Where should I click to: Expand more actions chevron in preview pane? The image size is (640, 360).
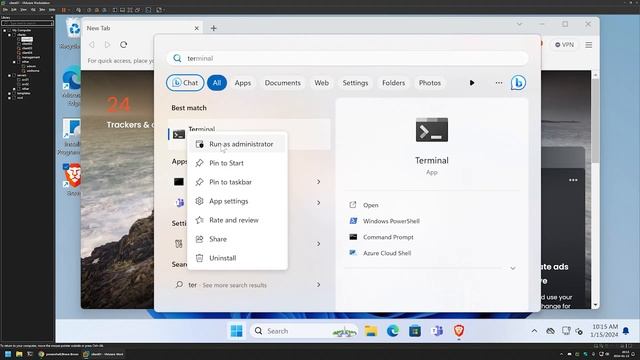pos(513,268)
